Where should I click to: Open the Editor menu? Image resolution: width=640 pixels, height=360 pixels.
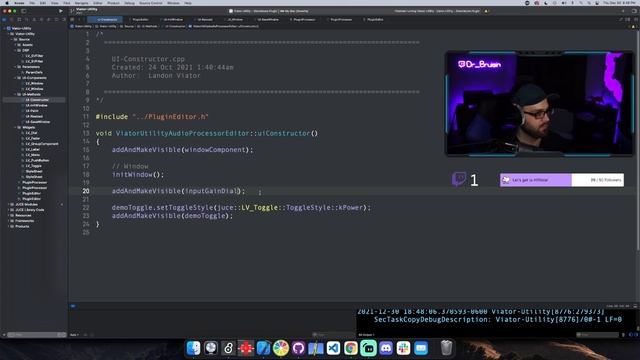pos(98,3)
